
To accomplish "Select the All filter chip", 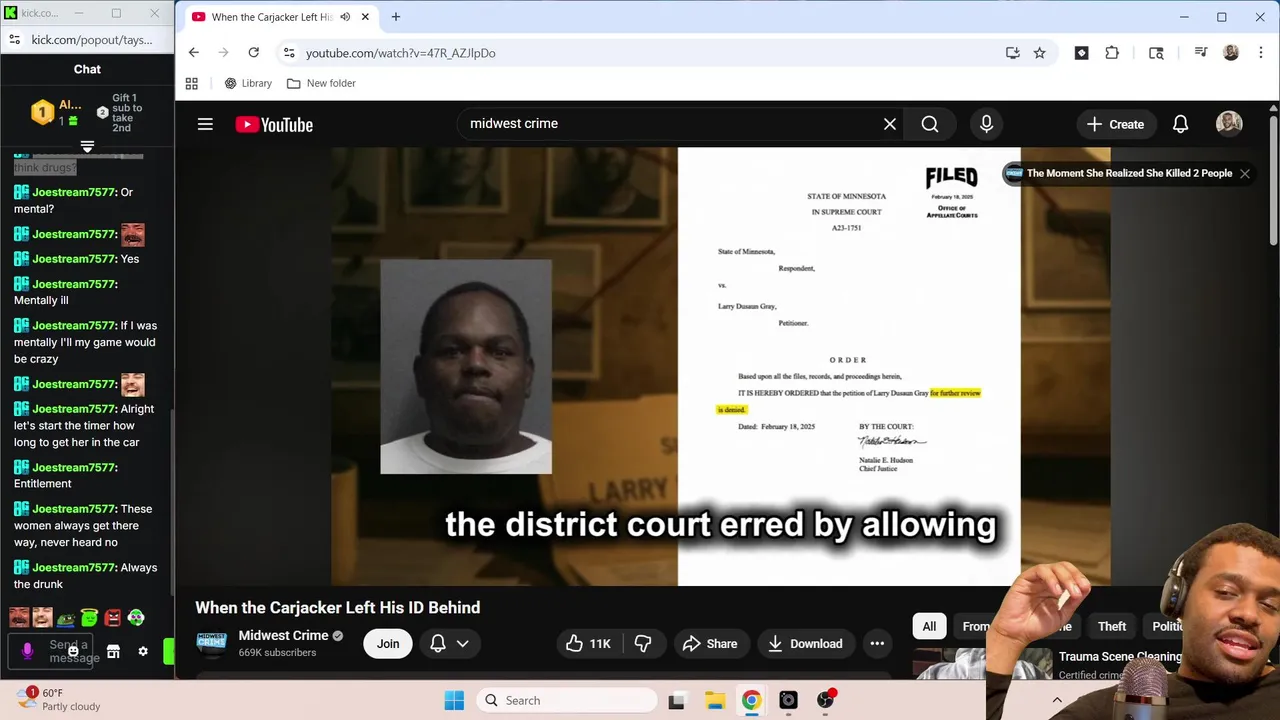I will 929,626.
